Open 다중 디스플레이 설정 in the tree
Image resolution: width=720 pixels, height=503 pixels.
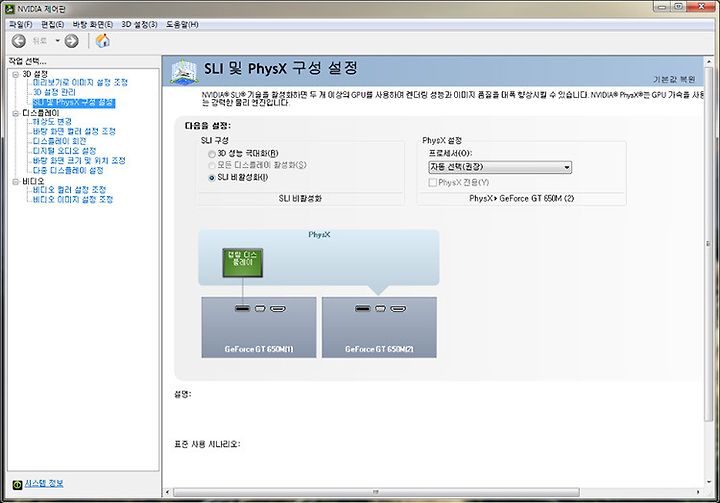(x=68, y=170)
